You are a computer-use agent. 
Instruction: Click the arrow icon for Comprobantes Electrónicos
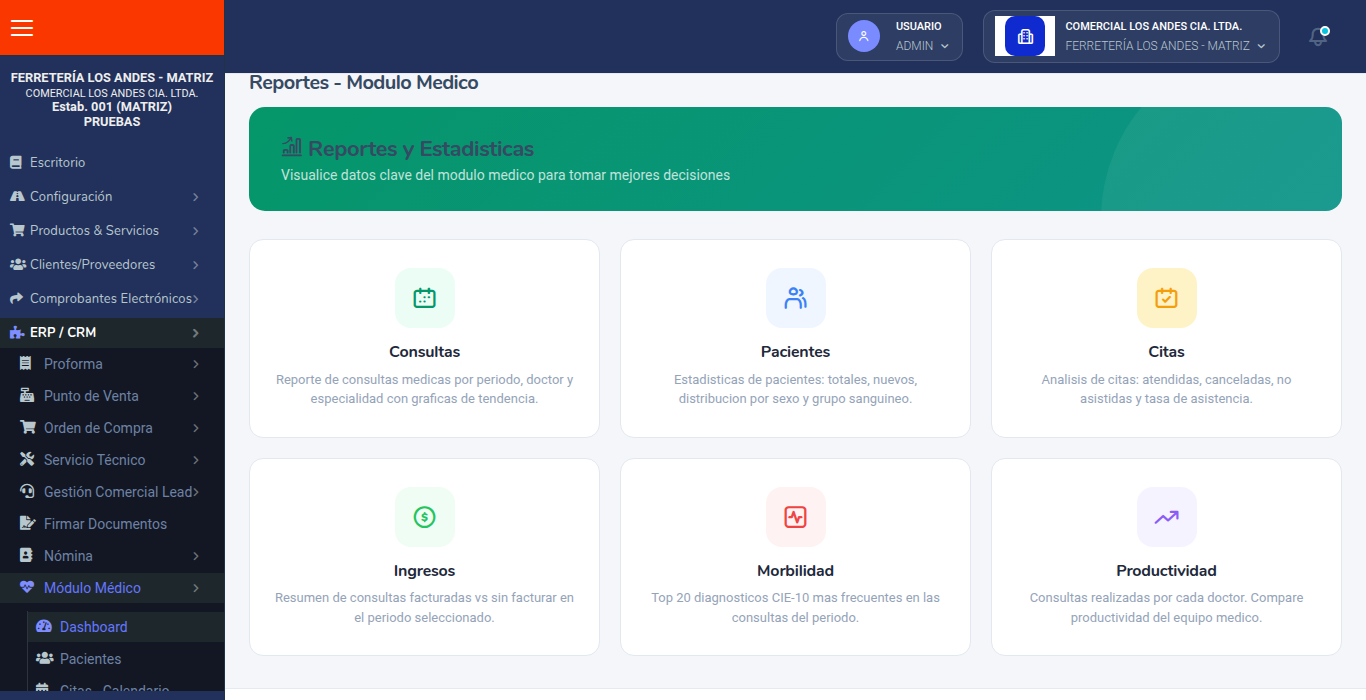click(17, 298)
